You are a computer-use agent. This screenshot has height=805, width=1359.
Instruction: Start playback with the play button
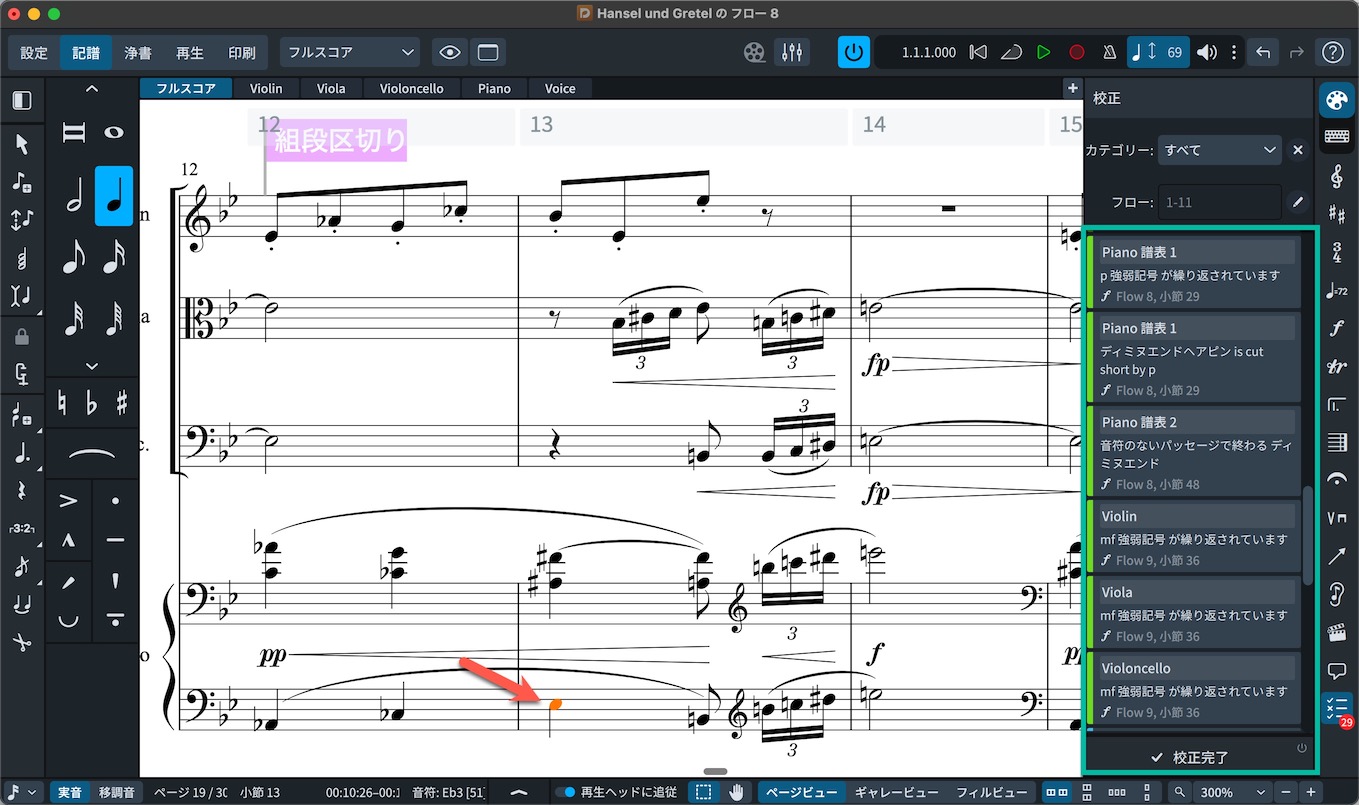coord(1043,52)
